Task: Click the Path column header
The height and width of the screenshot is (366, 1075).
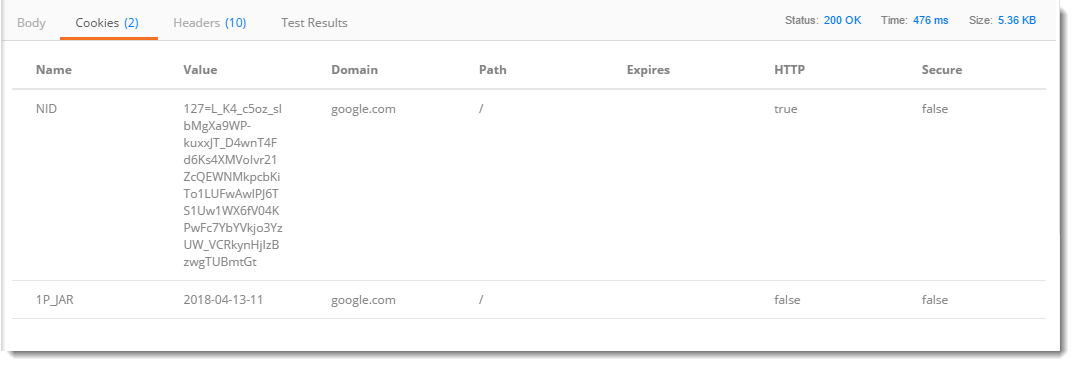Action: (x=493, y=70)
